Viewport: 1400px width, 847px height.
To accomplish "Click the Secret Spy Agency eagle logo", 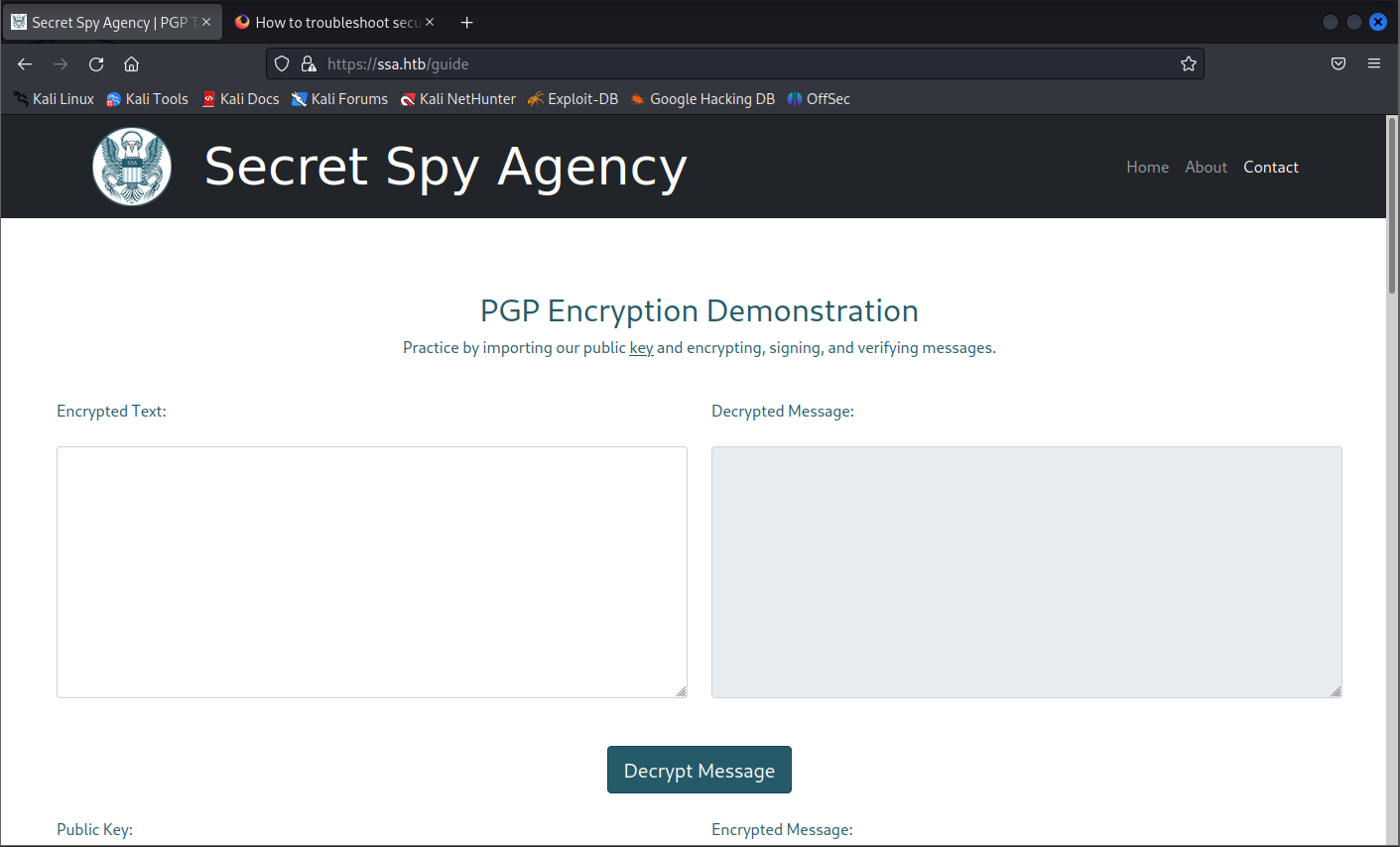I will (x=132, y=167).
